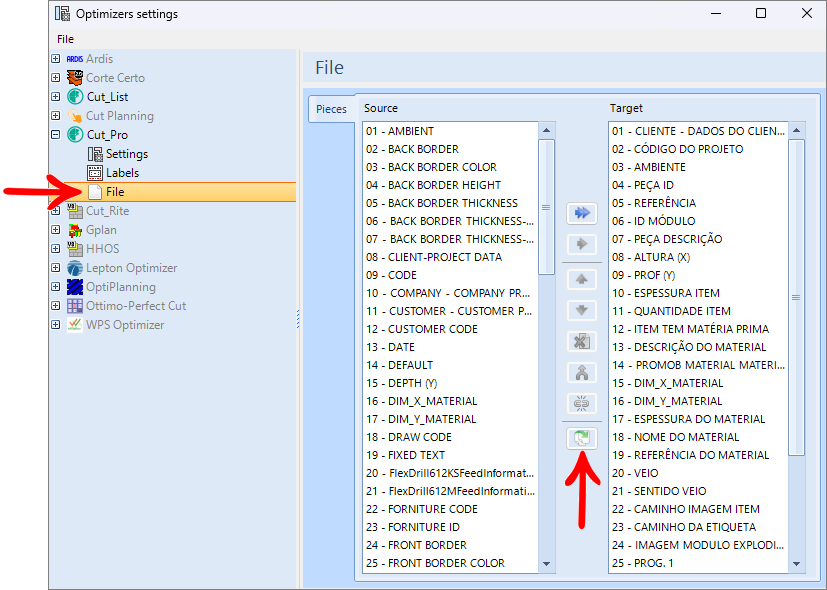The height and width of the screenshot is (590, 827).
Task: Select '15 - DEPTH (Y)' in Source list
Action: 450,383
